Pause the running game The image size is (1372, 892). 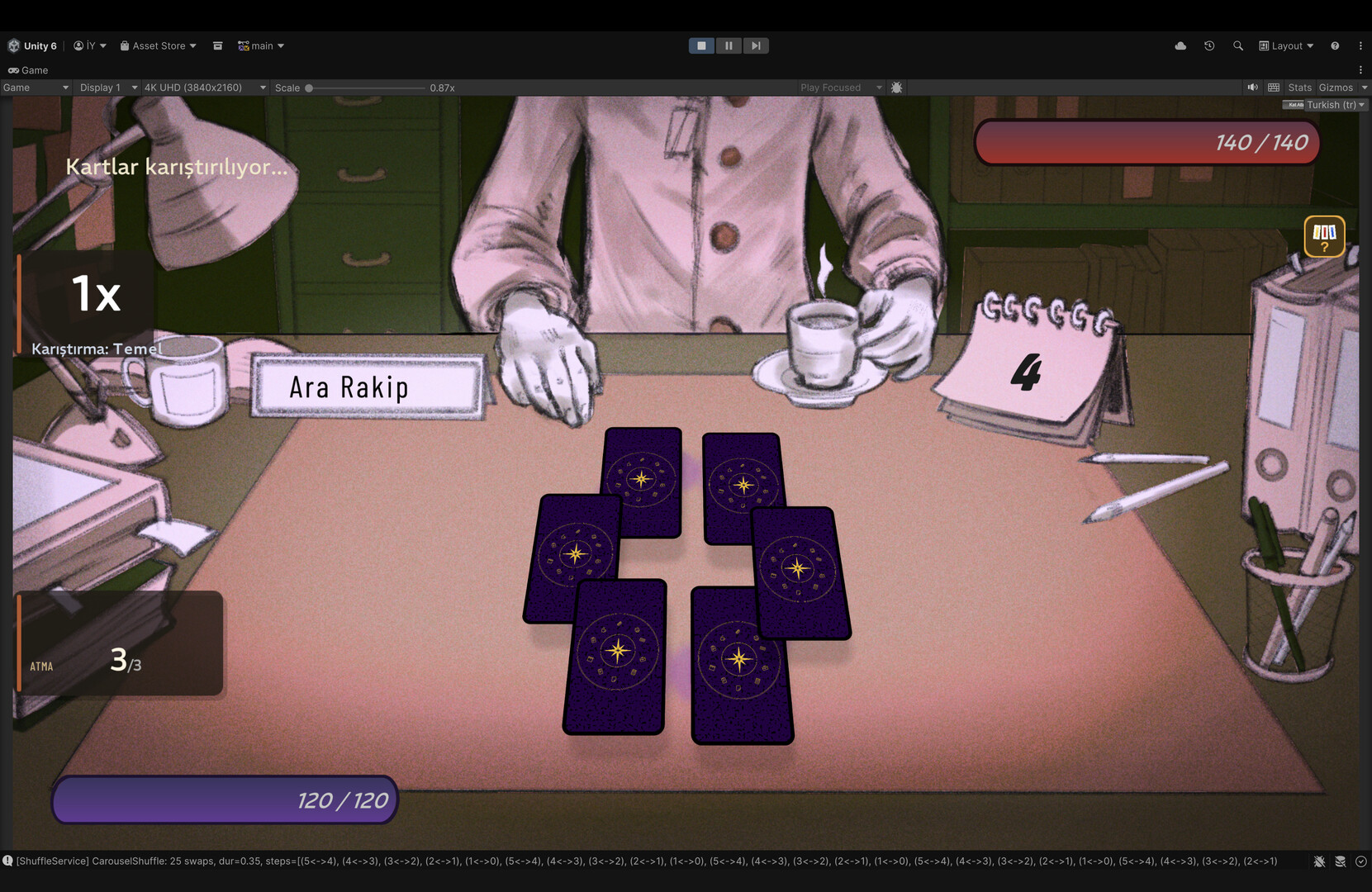click(x=729, y=46)
